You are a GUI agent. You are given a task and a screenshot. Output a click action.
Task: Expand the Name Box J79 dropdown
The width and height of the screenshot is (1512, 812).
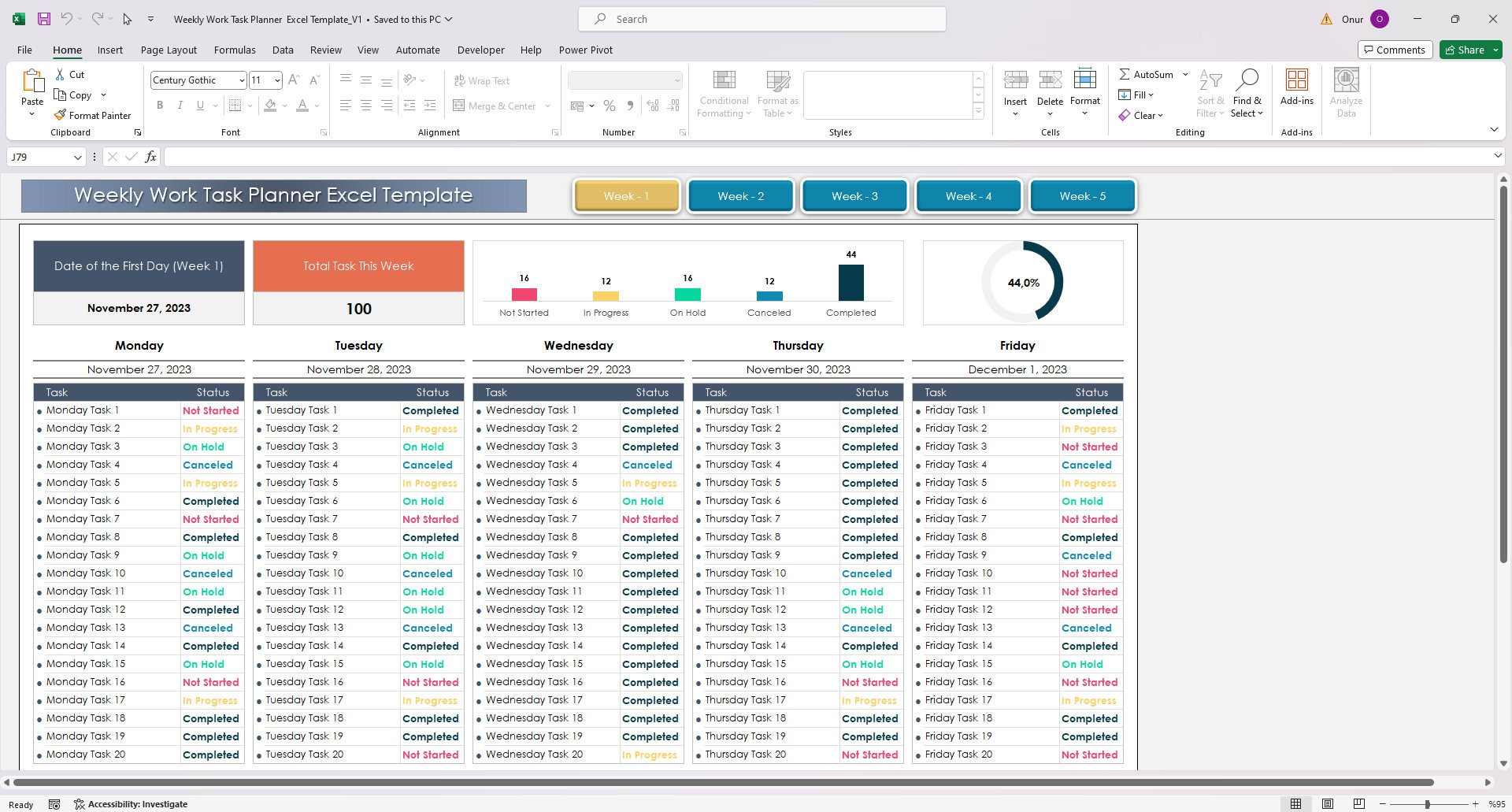(x=77, y=157)
